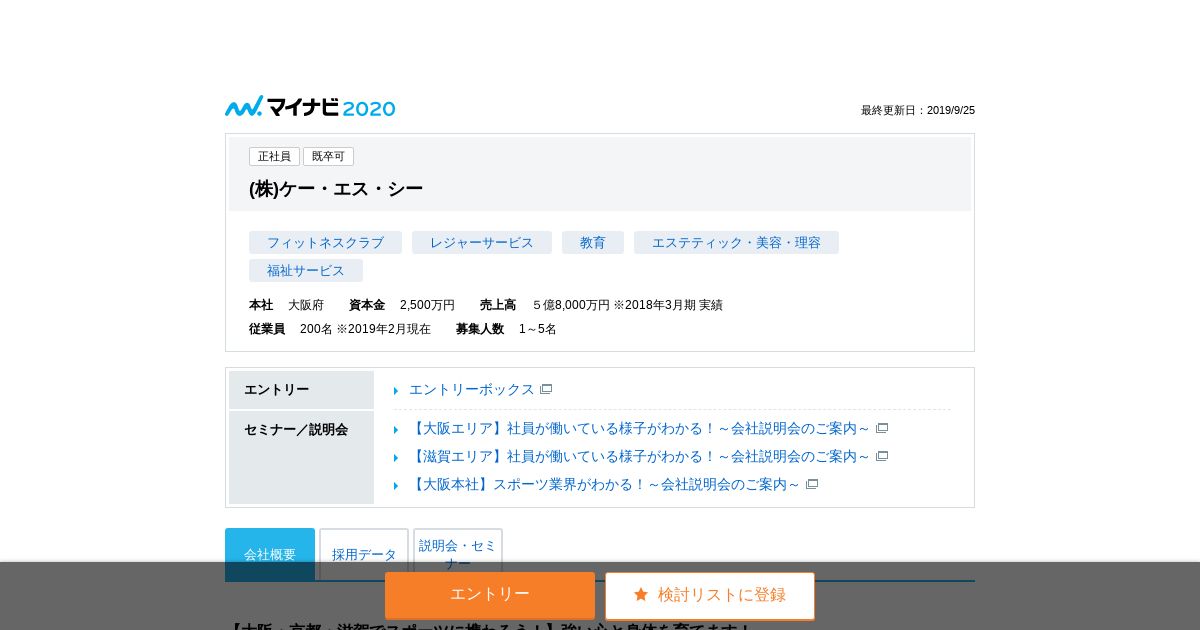Click the 既卒可 label badge
This screenshot has width=1200, height=630.
click(x=328, y=156)
